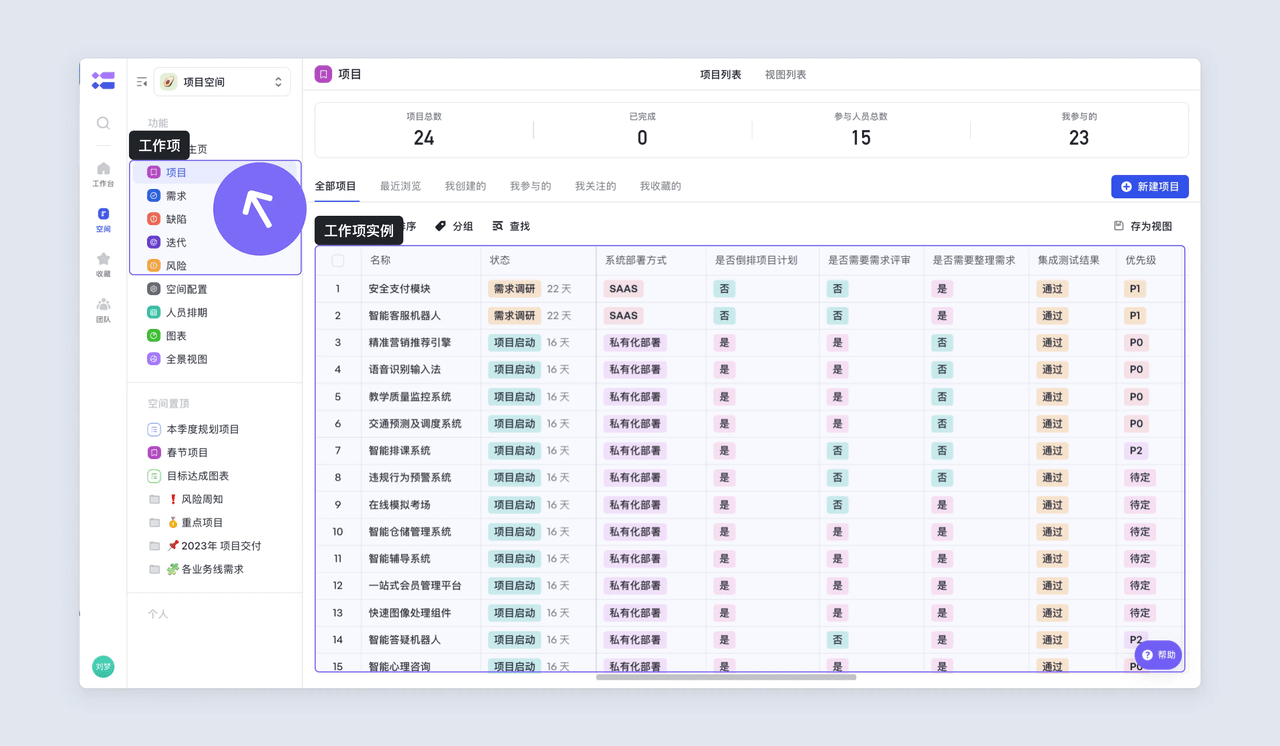The image size is (1280, 746).
Task: Switch to the 最近浏览 tab
Action: (400, 186)
